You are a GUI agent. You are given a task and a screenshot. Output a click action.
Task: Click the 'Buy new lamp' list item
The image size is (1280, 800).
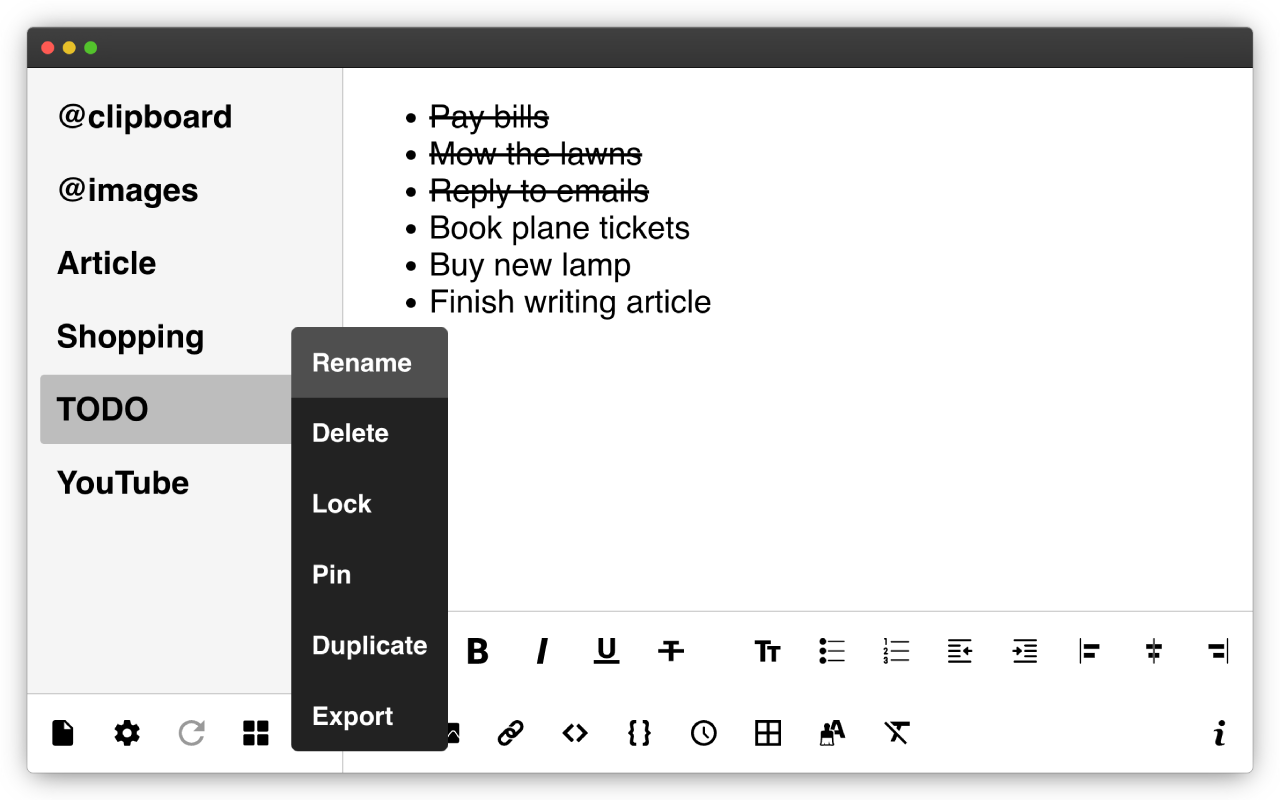click(x=530, y=265)
